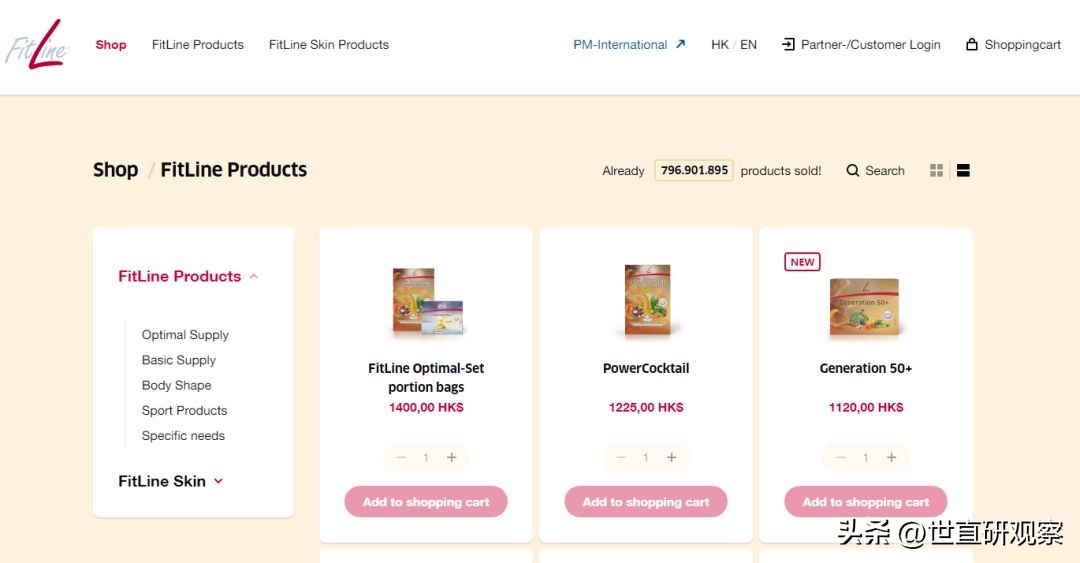Collapse the FitLine Products sidebar section

coord(254,277)
